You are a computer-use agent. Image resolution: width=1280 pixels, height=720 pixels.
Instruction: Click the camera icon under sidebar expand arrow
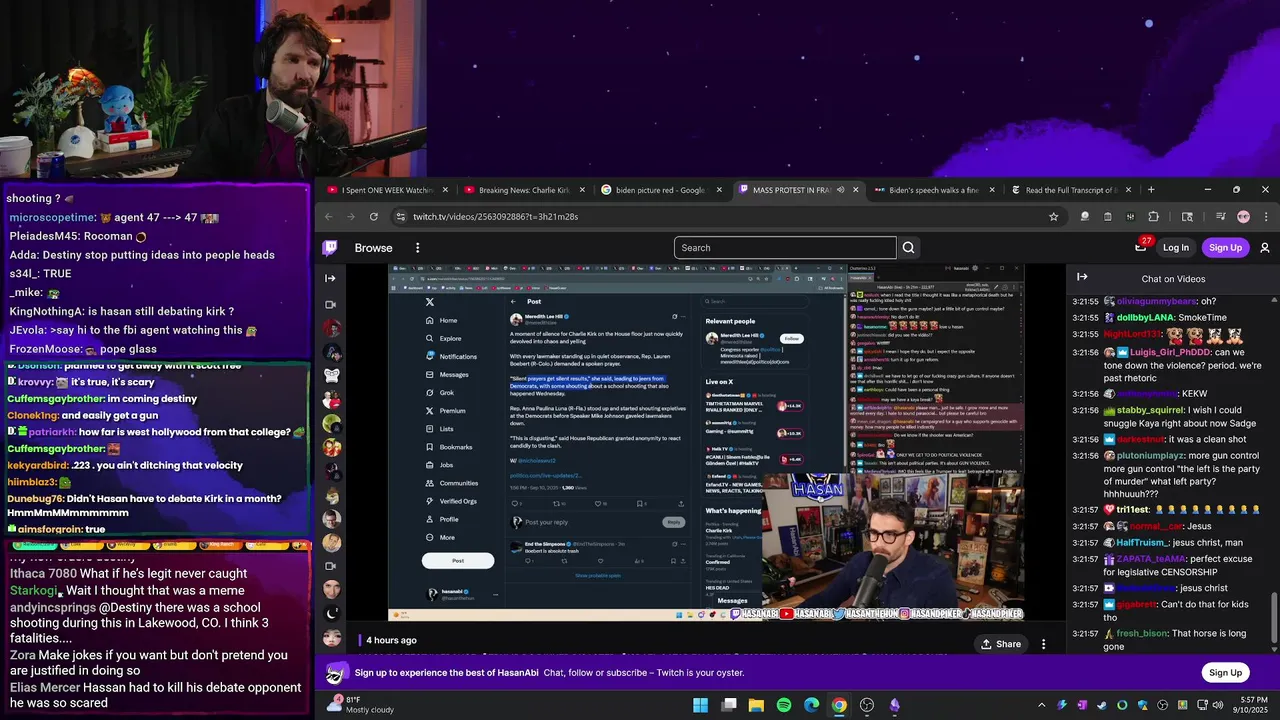[330, 305]
